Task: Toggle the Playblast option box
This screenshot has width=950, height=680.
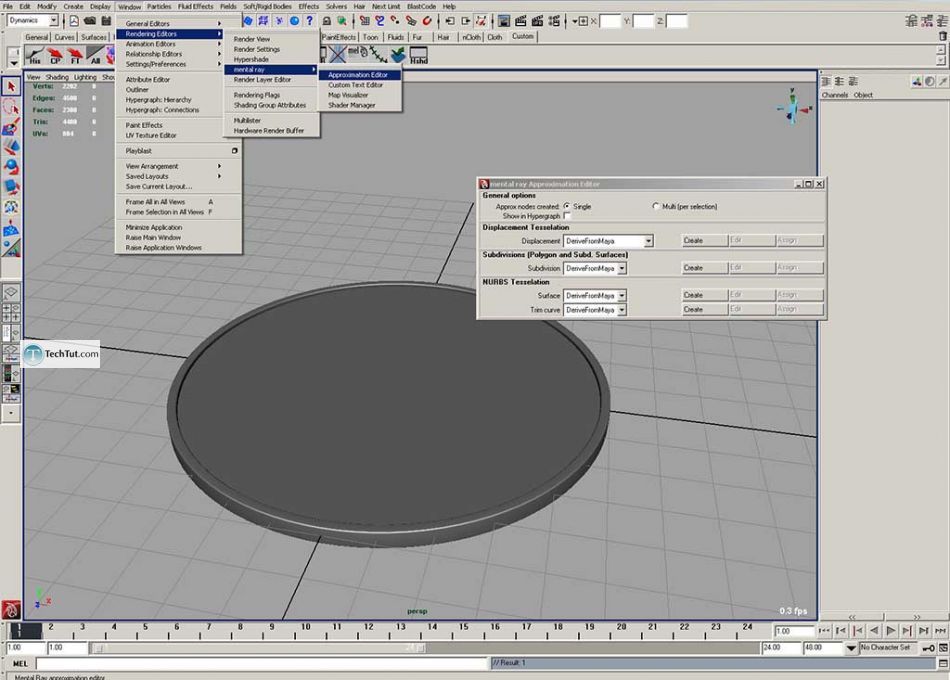Action: (234, 150)
